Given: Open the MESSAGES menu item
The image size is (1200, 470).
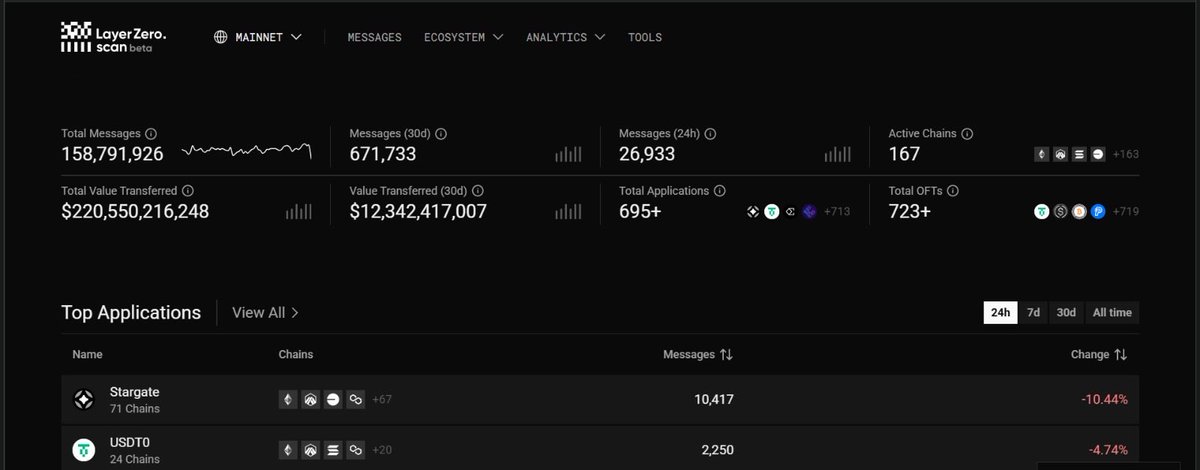Looking at the screenshot, I should click(x=374, y=37).
